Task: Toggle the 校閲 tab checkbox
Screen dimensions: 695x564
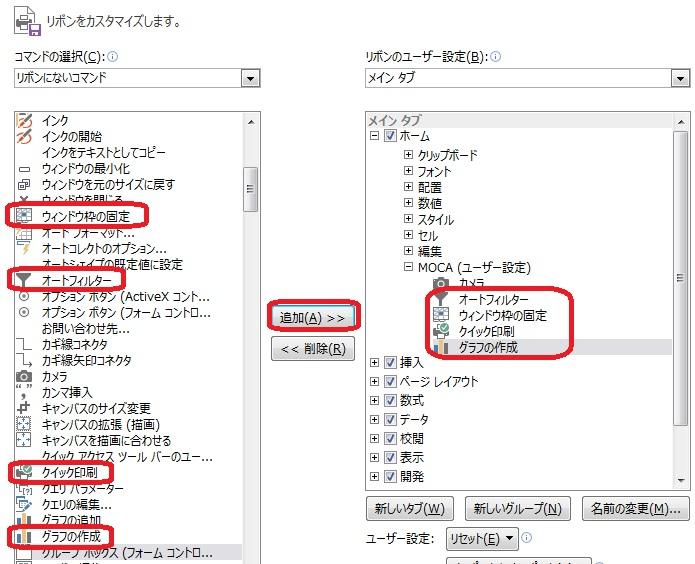Action: [390, 439]
